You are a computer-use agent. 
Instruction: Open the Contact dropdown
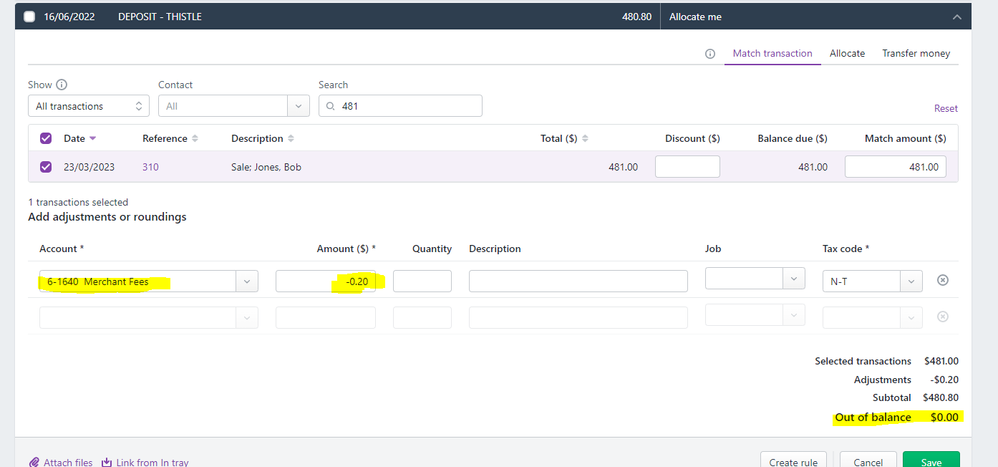coord(233,106)
